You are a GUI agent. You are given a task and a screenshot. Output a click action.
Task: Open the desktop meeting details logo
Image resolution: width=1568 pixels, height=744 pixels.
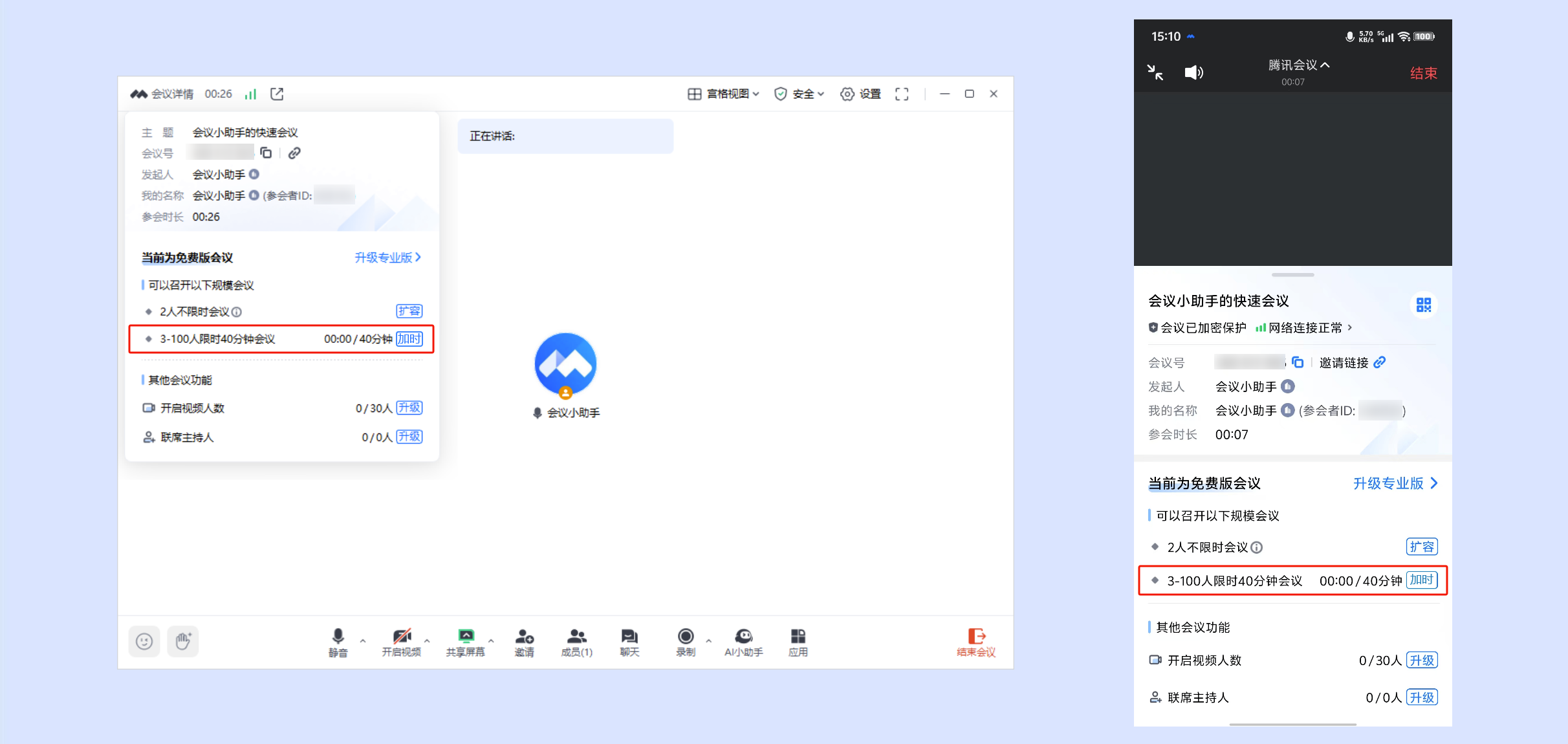click(138, 94)
